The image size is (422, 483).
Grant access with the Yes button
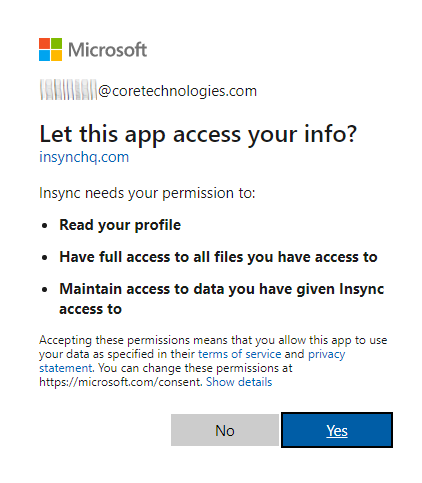tap(337, 430)
